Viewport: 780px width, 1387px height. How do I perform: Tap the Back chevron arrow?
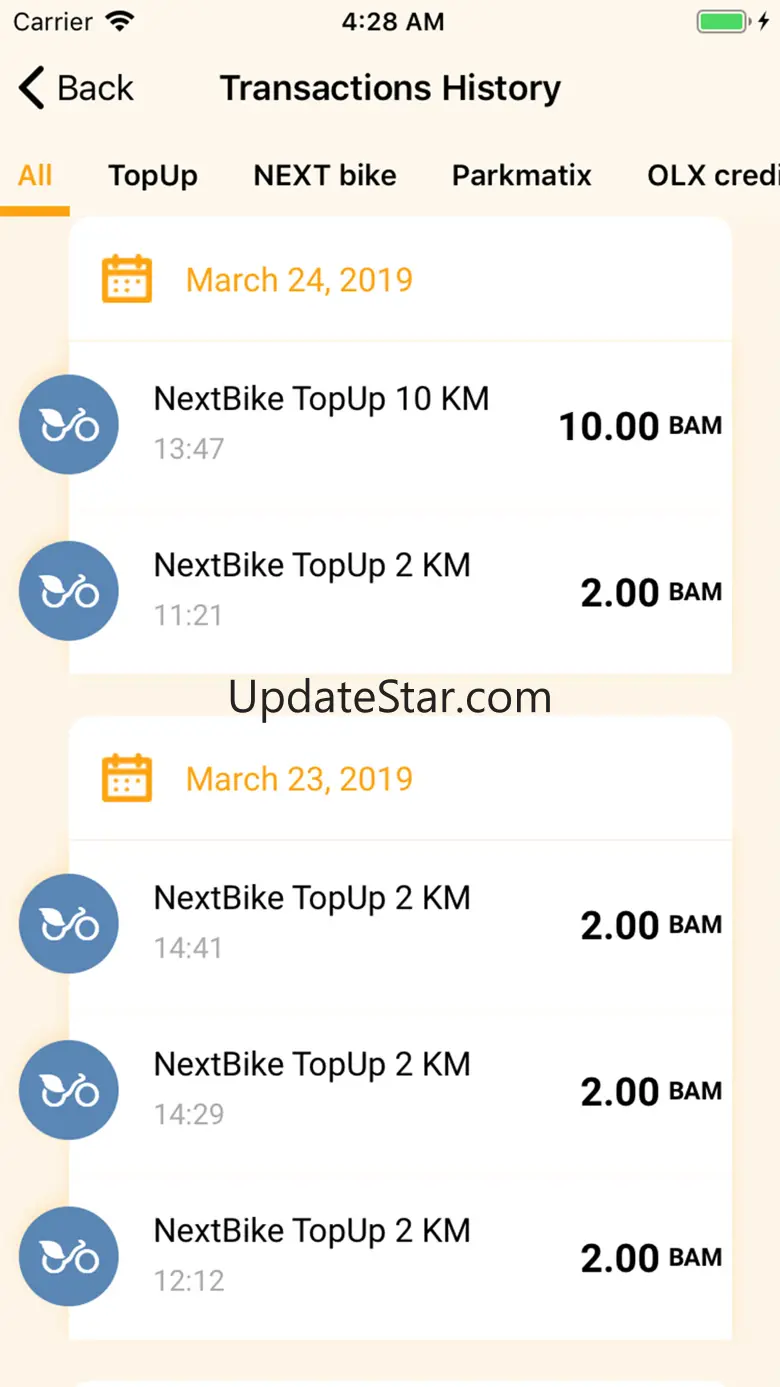click(32, 88)
